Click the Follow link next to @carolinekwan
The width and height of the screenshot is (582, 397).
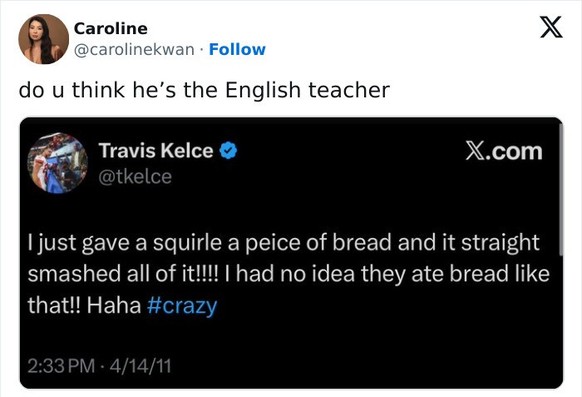pyautogui.click(x=237, y=49)
